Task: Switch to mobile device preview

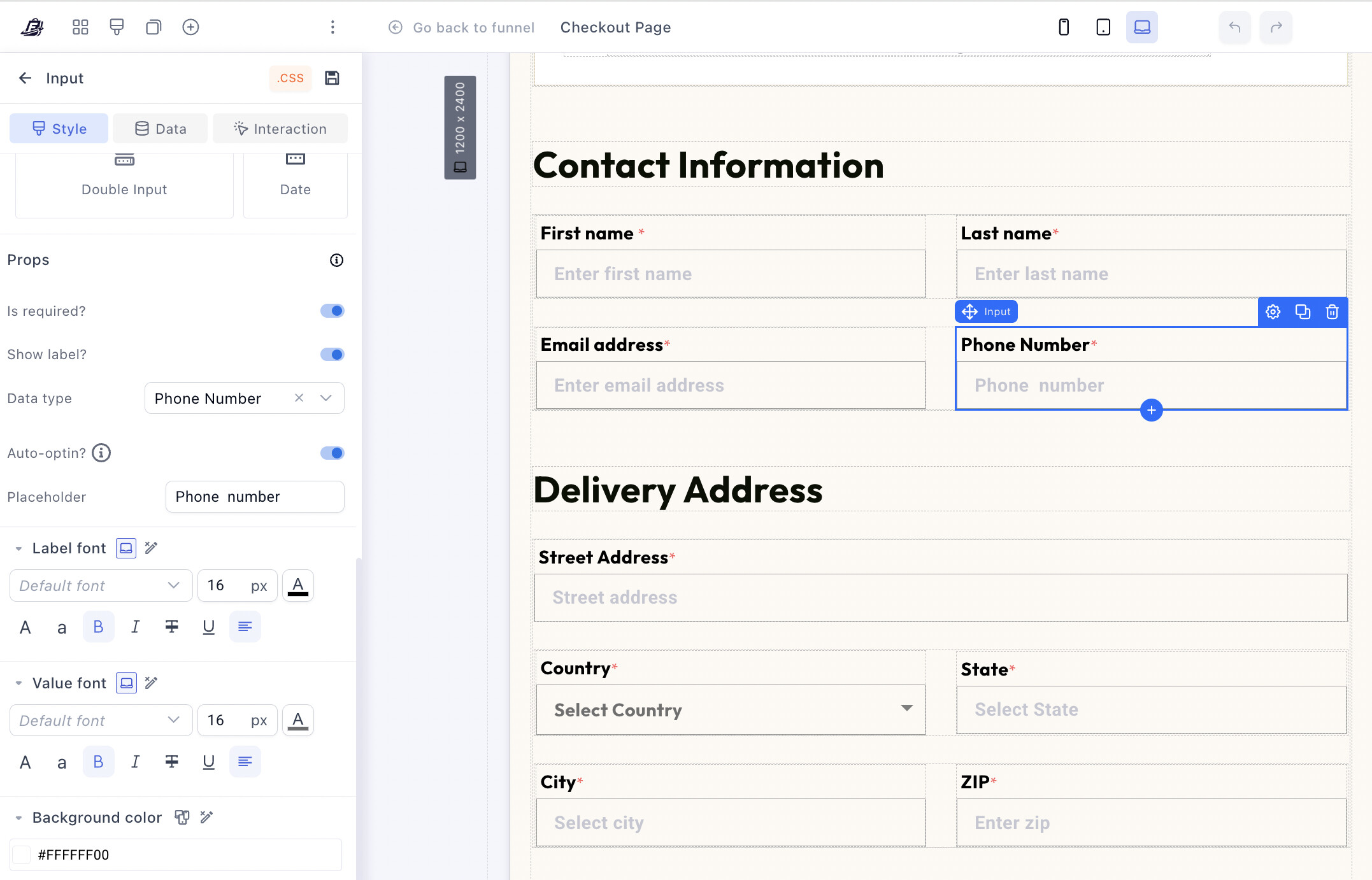Action: 1063,27
